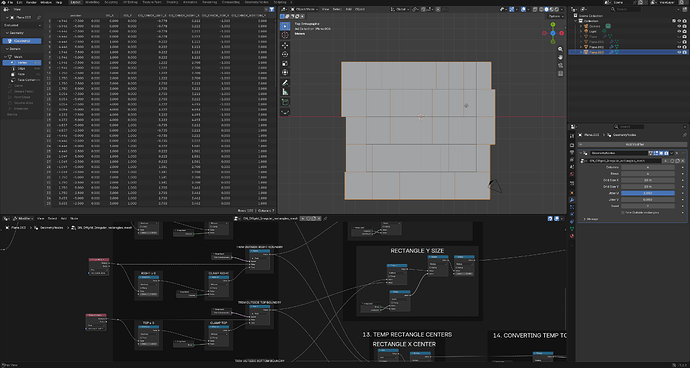
Task: Open the viewport Options dropdown
Action: 555,16
